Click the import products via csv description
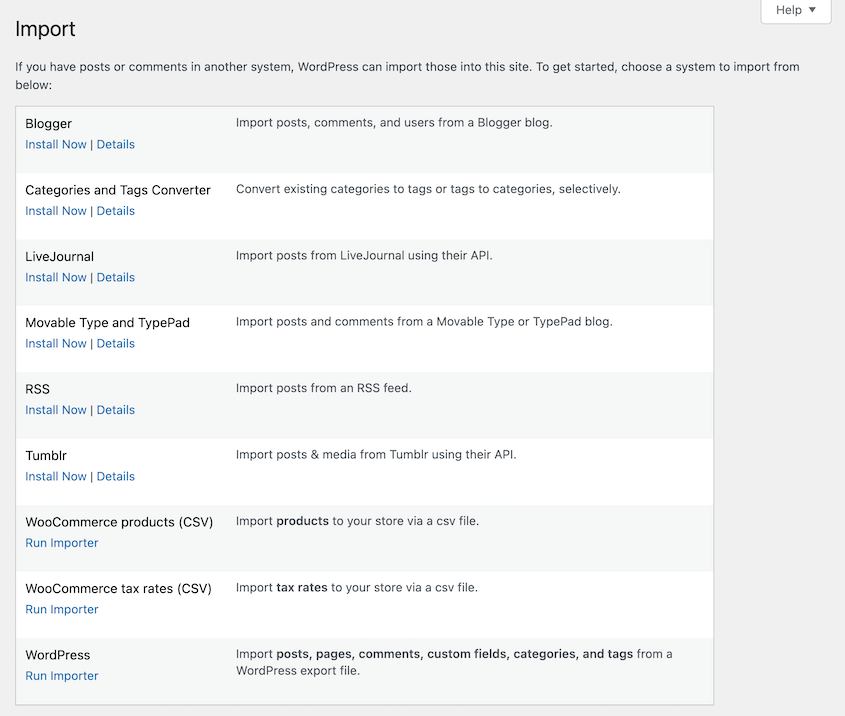 357,521
